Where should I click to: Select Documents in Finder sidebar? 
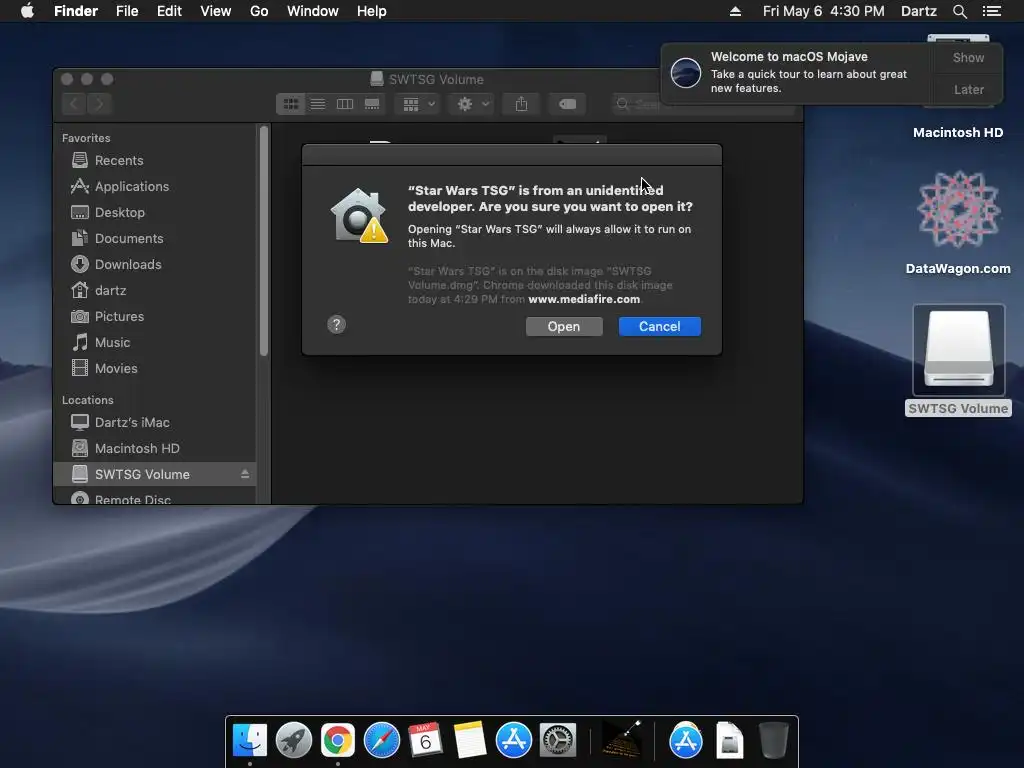coord(155,238)
